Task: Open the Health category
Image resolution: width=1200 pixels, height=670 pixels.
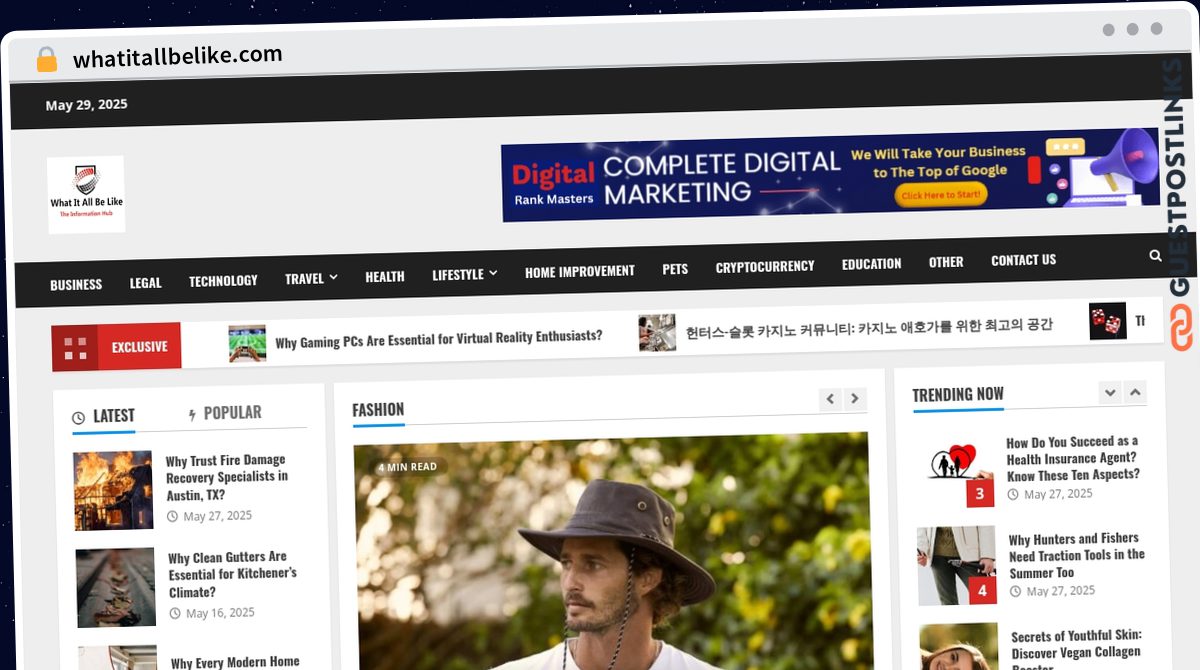Action: coord(385,277)
